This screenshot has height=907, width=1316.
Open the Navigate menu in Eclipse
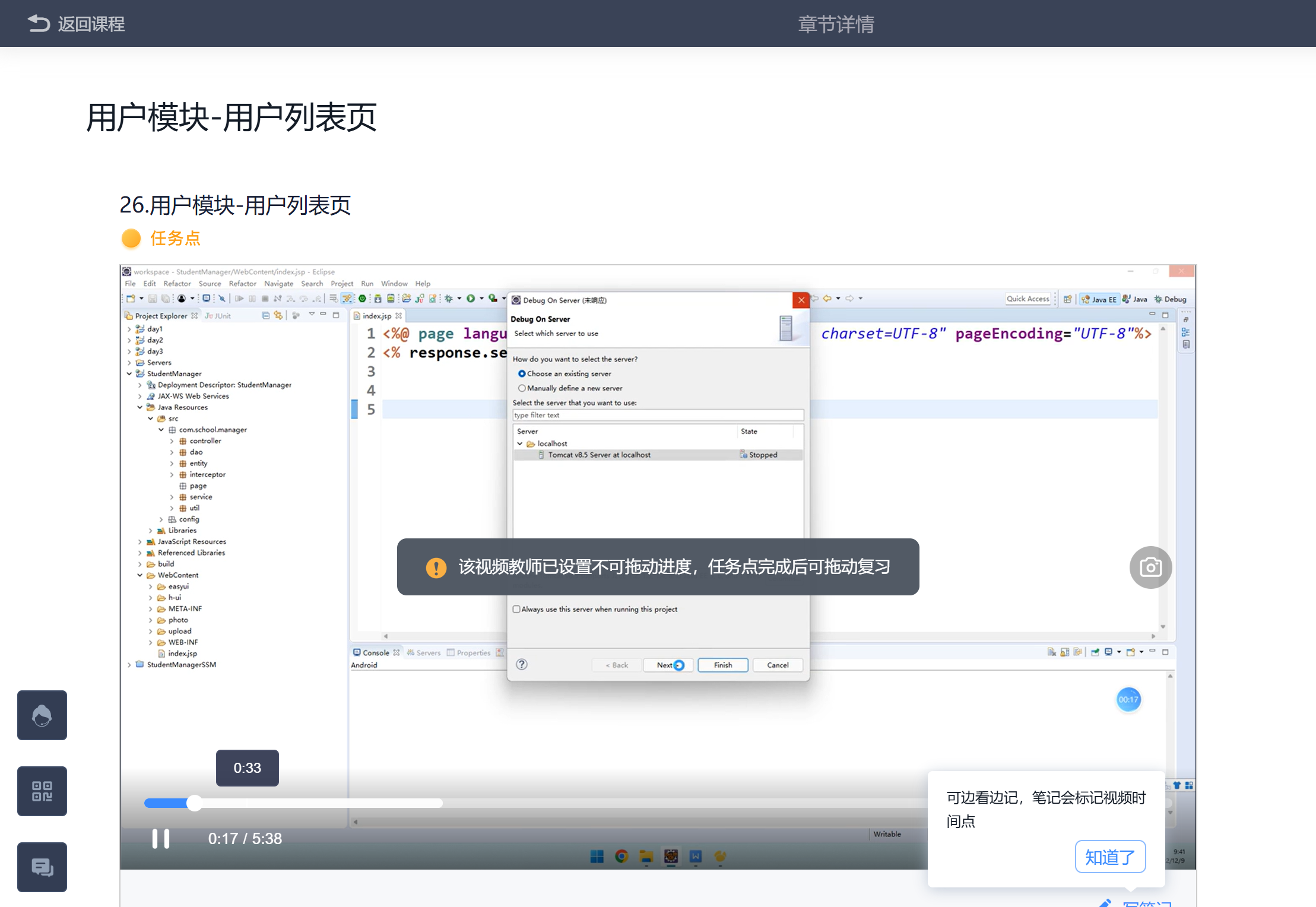[x=278, y=284]
